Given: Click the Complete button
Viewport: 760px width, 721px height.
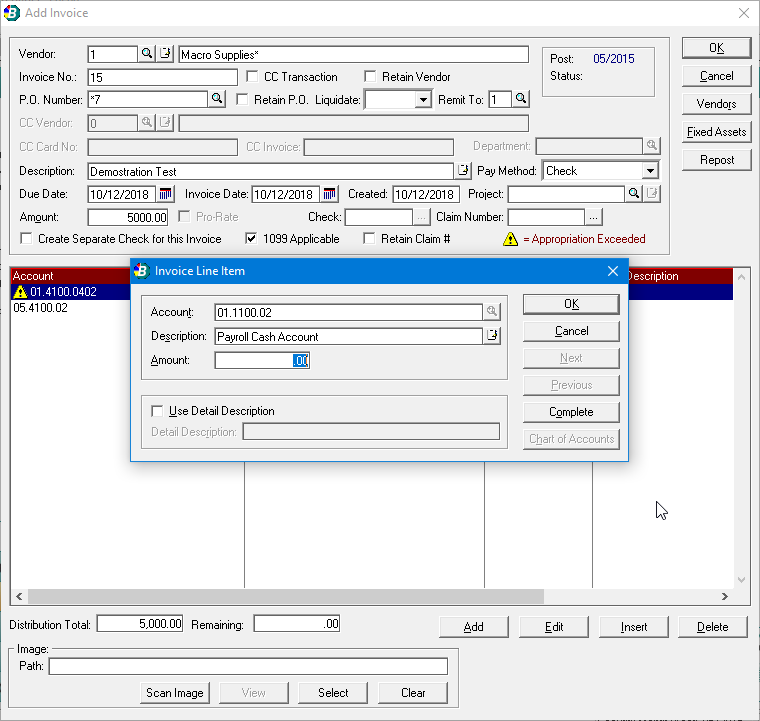Looking at the screenshot, I should click(571, 412).
